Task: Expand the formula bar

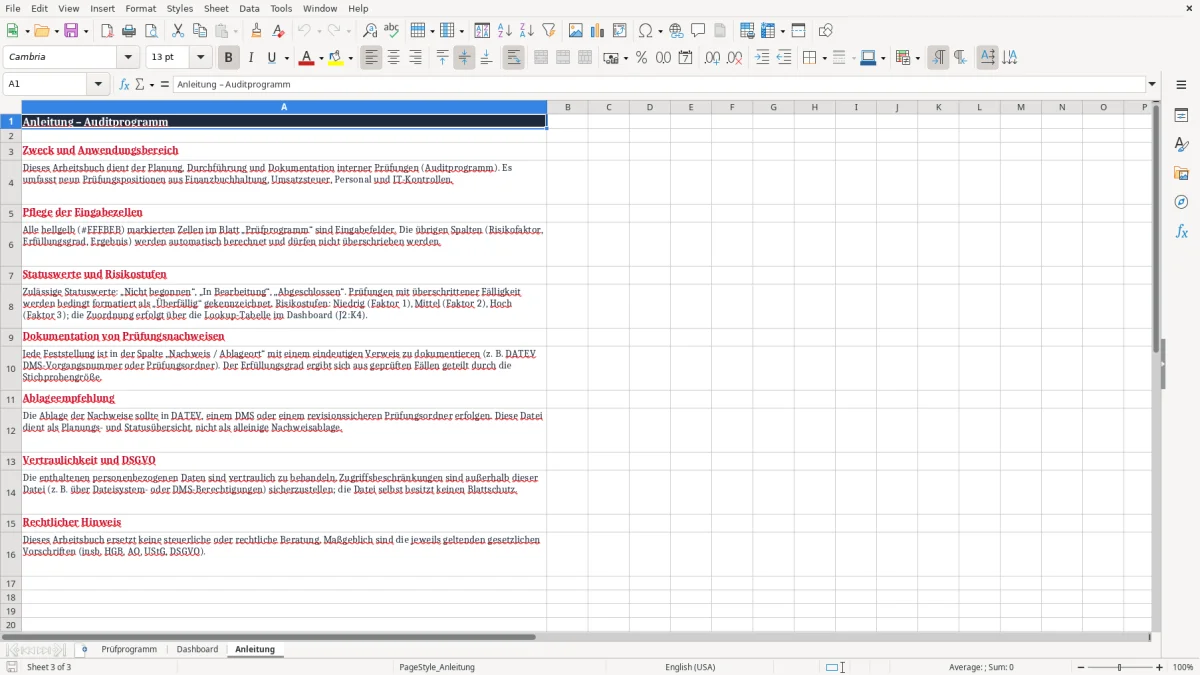Action: pos(1152,85)
